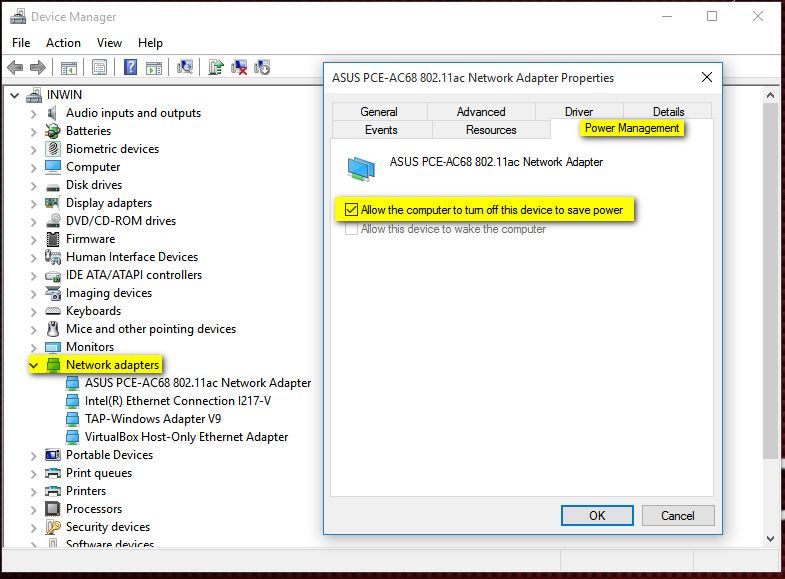
Task: Click Uninstall device icon with red X
Action: click(x=239, y=67)
